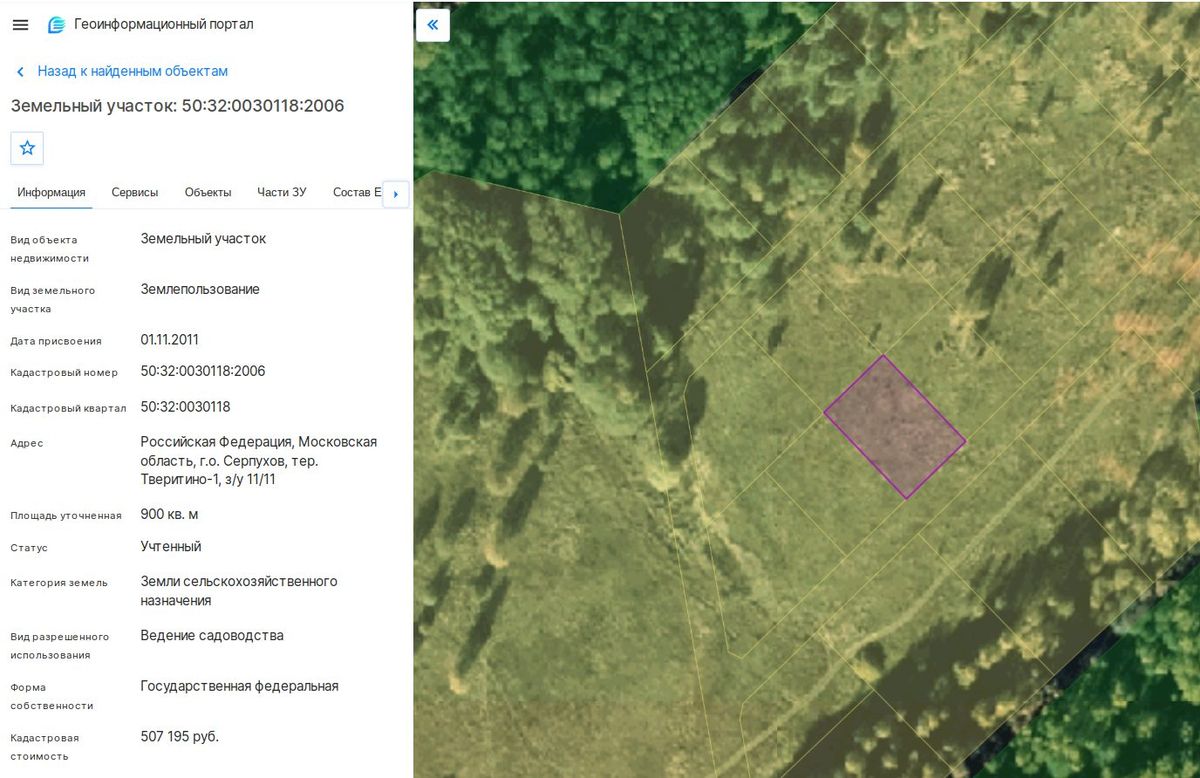Click the Геоинформационный портал title

164,24
